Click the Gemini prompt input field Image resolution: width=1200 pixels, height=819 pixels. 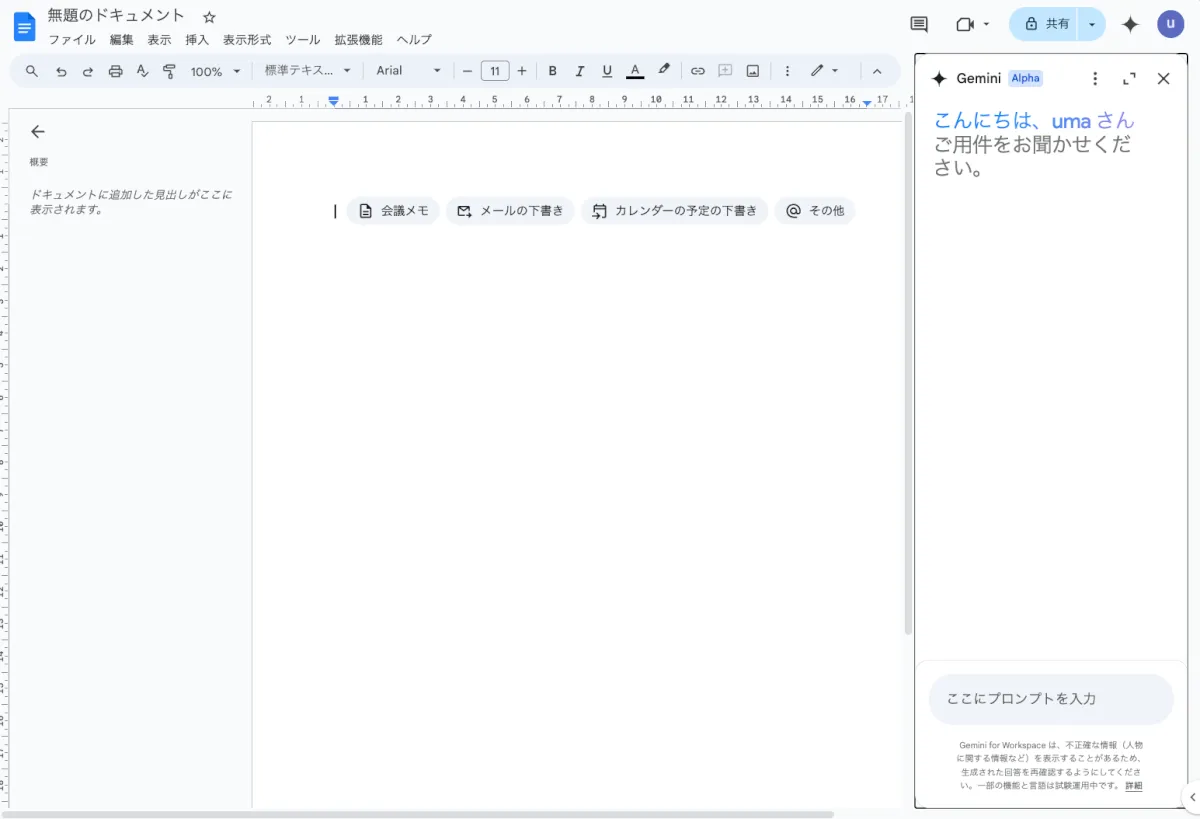coord(1051,699)
